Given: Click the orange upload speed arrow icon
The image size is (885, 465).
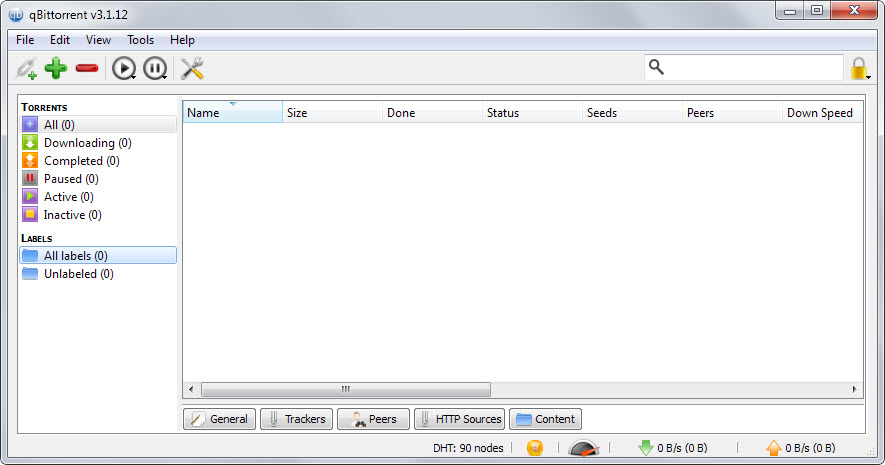Looking at the screenshot, I should pos(774,448).
